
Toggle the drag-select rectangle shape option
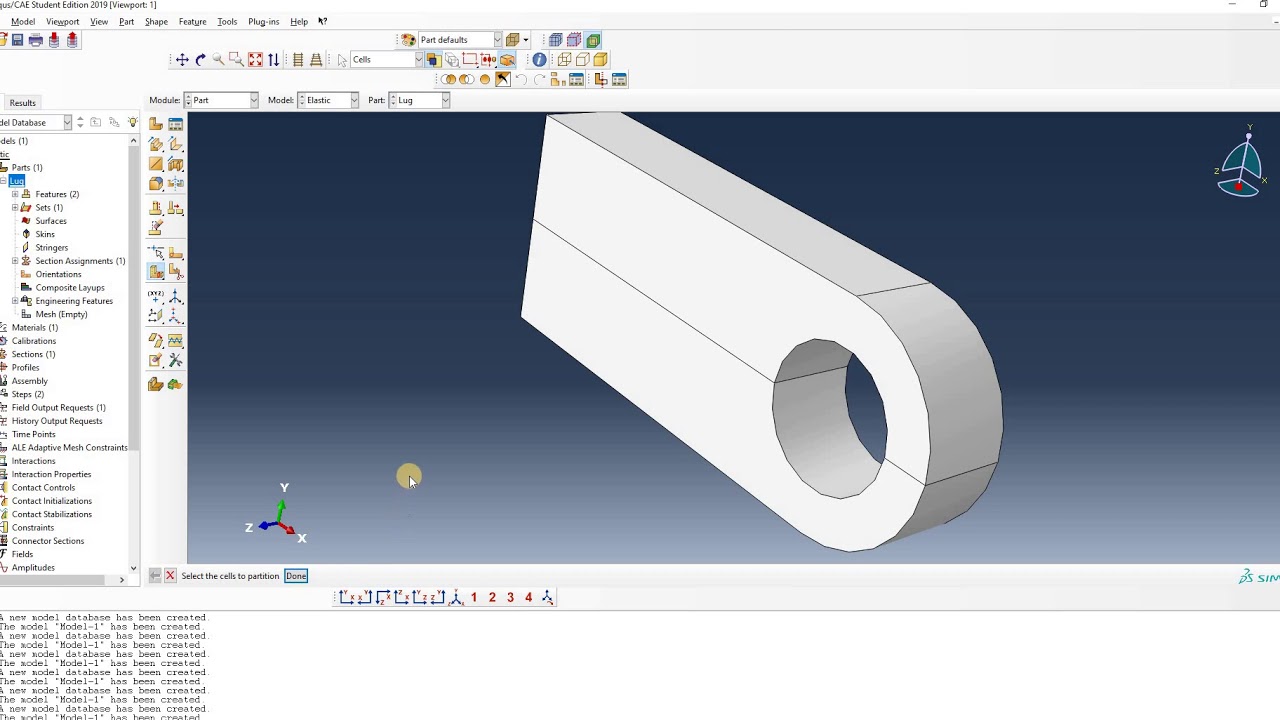(469, 60)
